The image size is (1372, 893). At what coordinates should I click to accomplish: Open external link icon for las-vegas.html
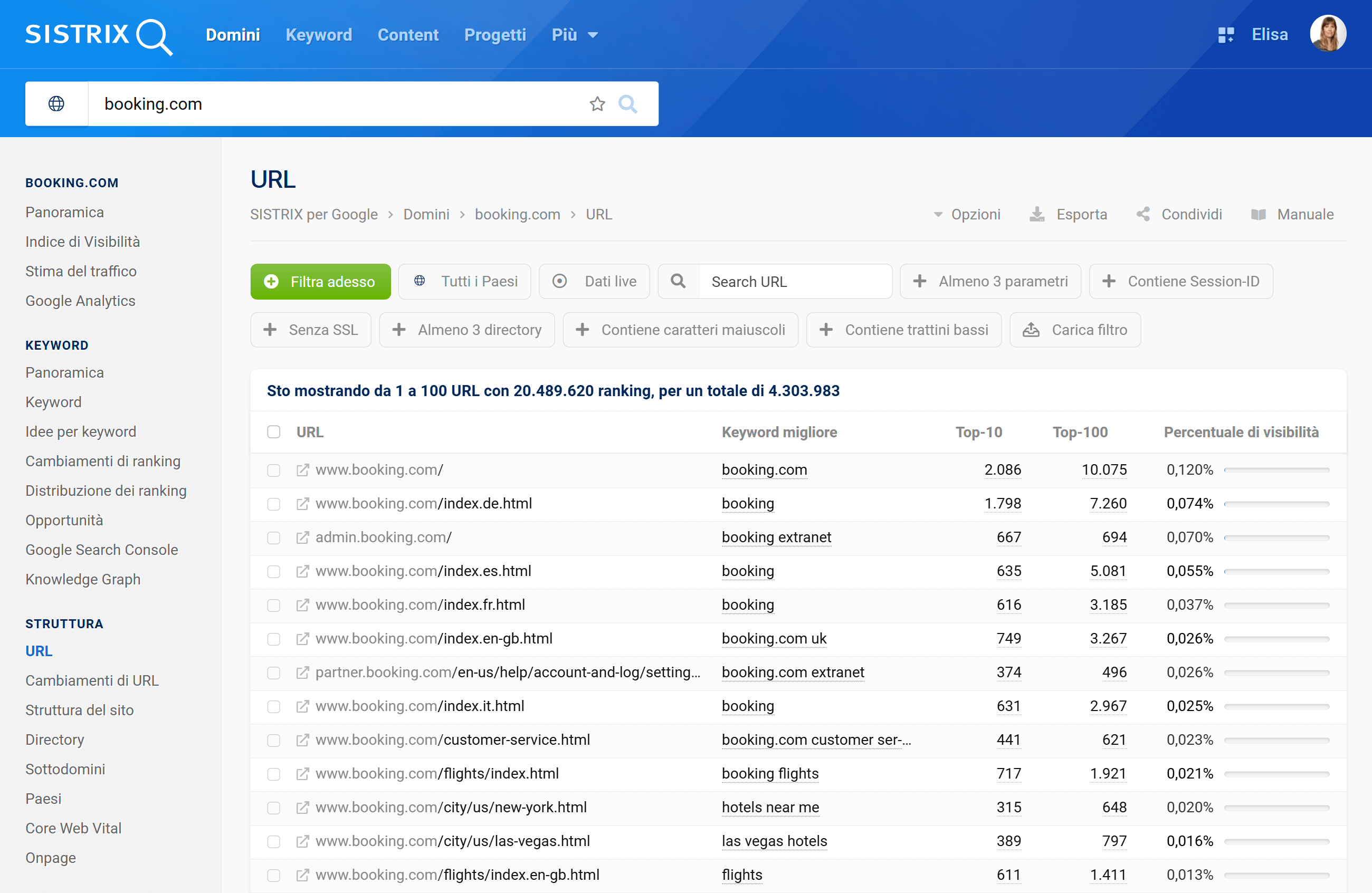(303, 842)
